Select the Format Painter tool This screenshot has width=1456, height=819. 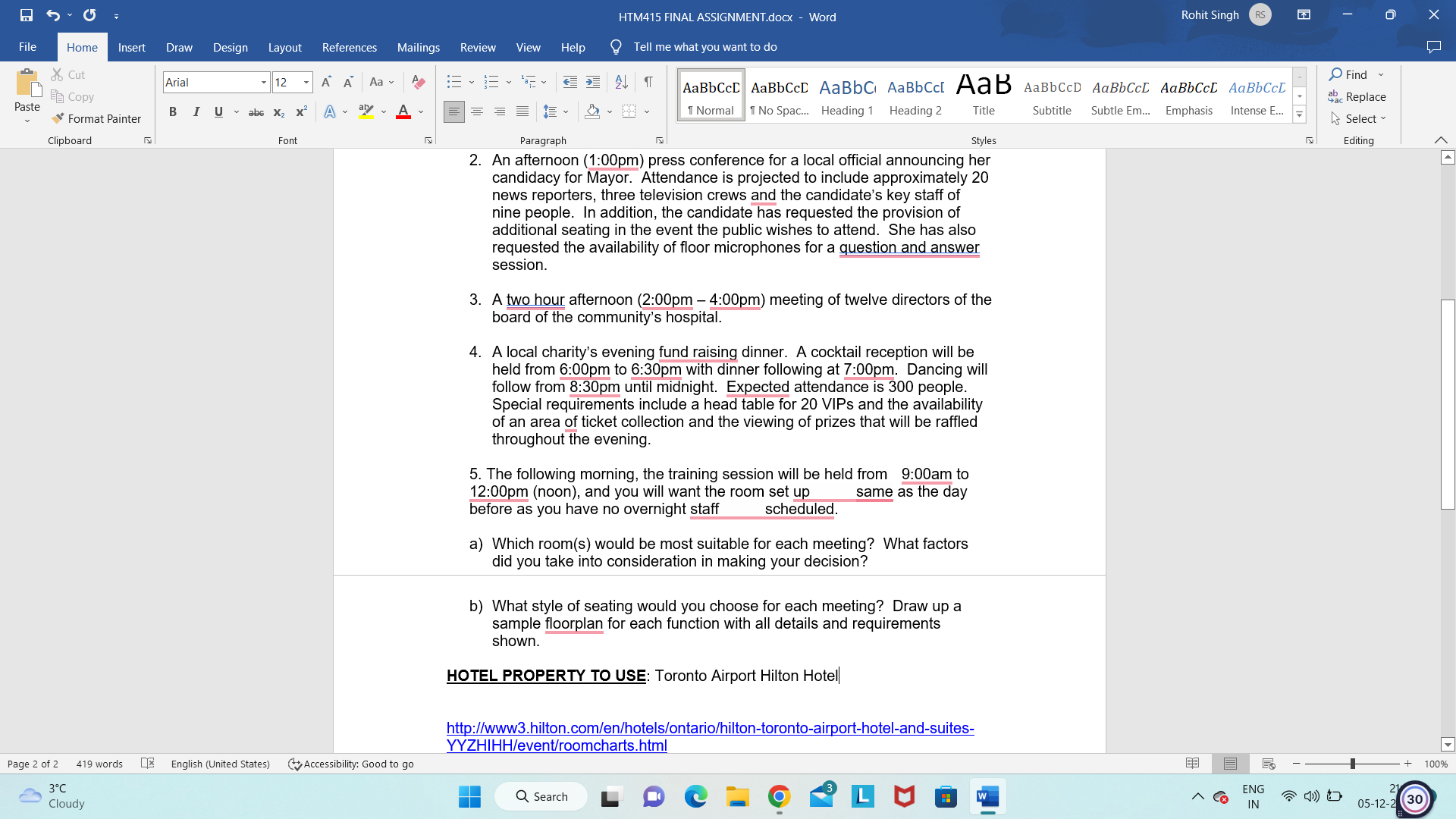coord(97,118)
